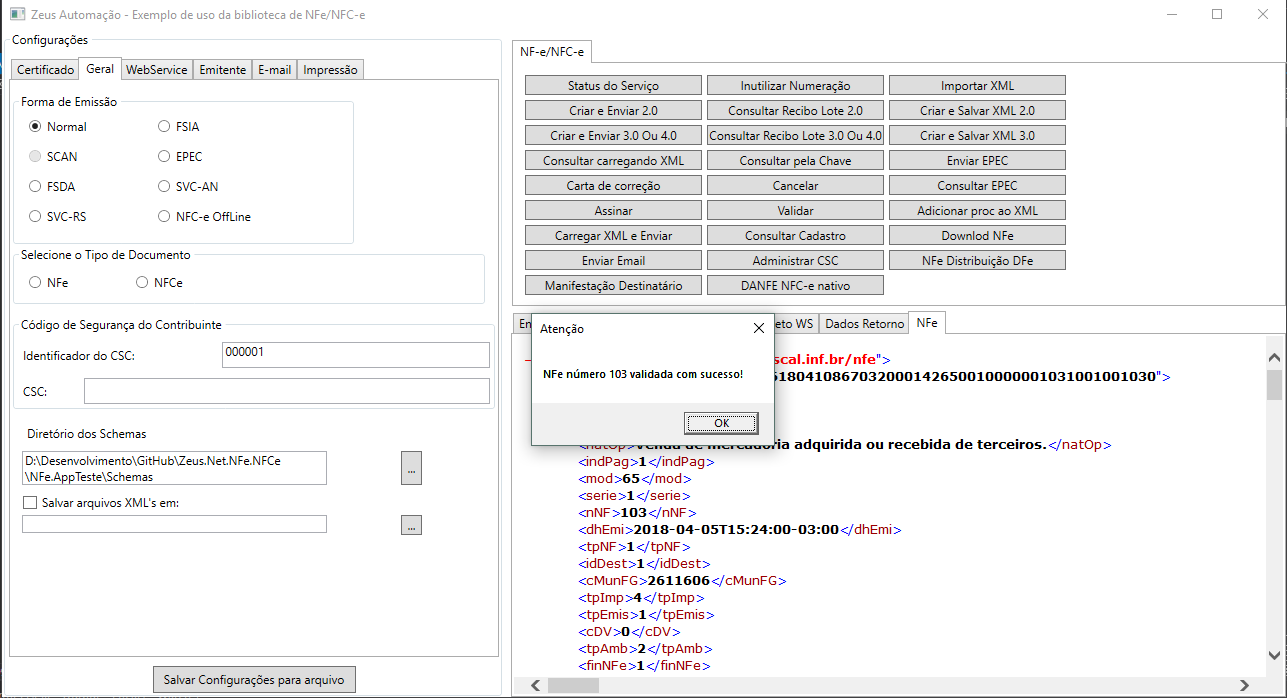Choose SVC-AN emission form
The height and width of the screenshot is (698, 1287).
point(165,187)
